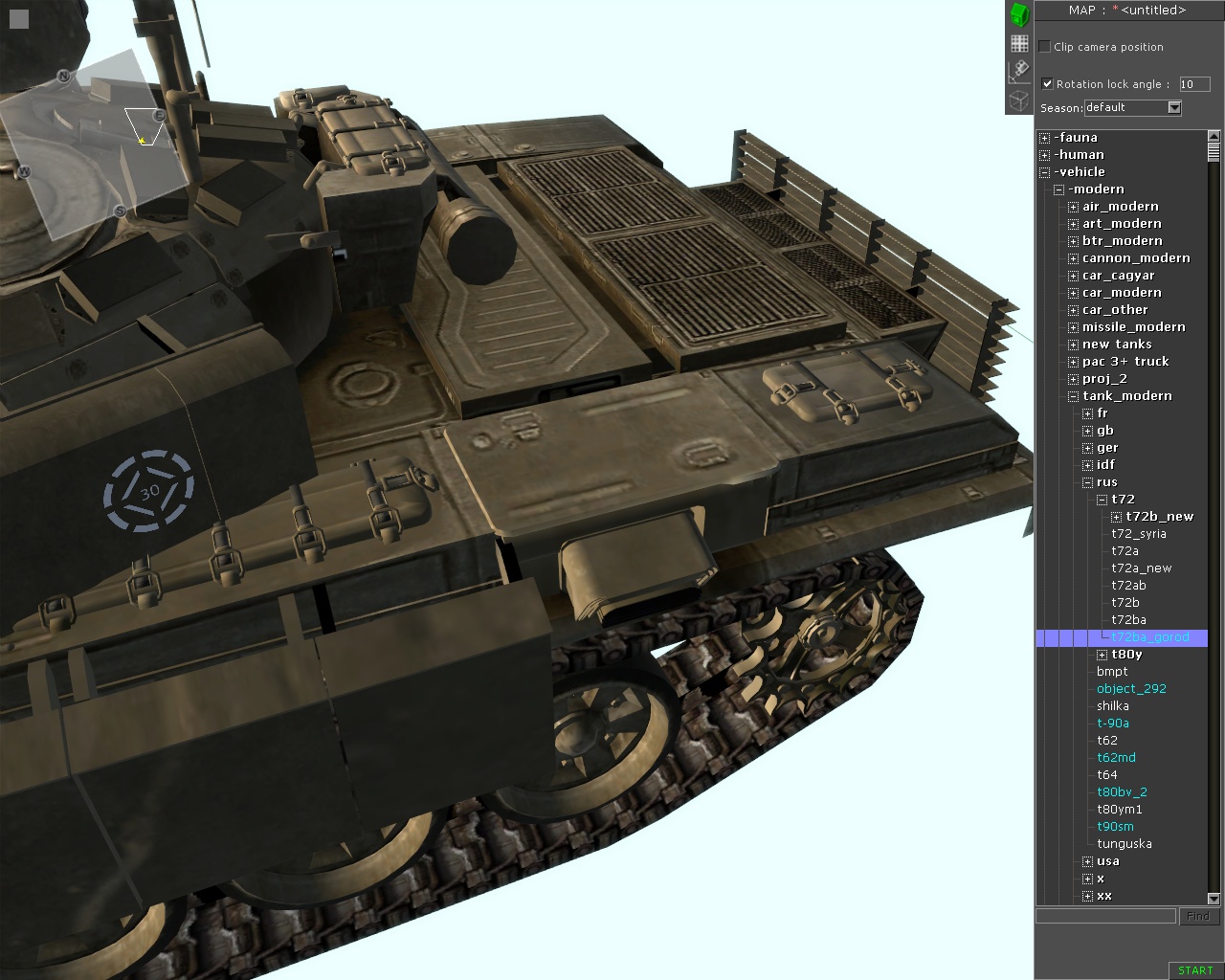Click the S compass marker on minimap
The image size is (1225, 980).
[x=120, y=211]
